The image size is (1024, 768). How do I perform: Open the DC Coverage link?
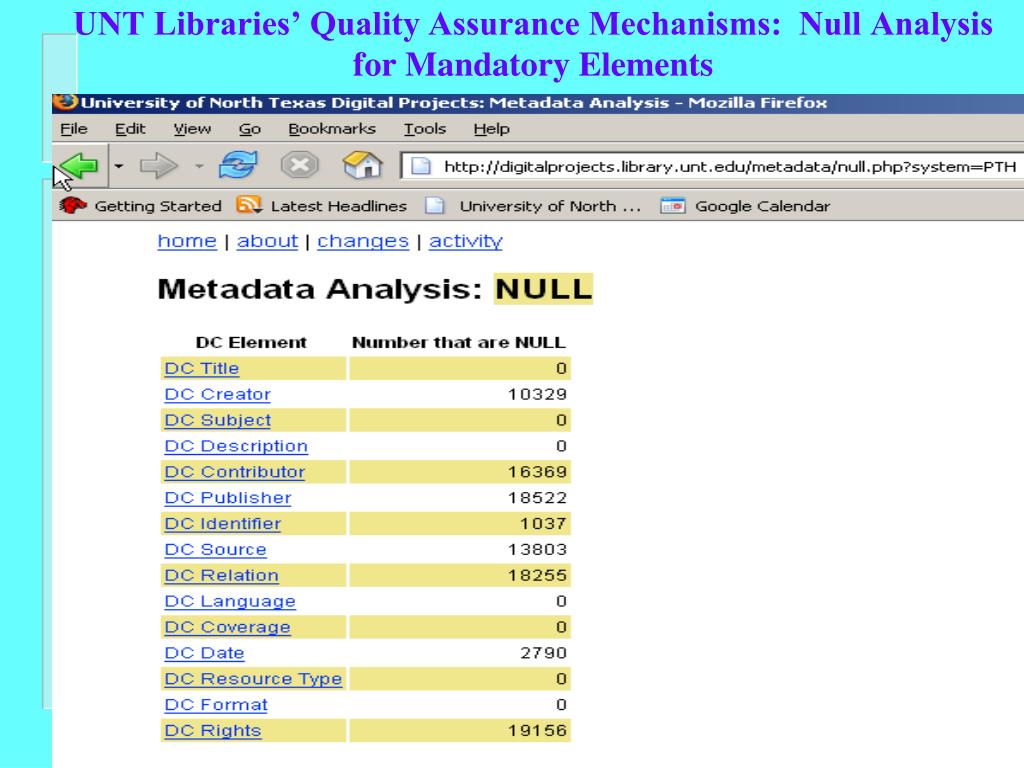coord(227,628)
